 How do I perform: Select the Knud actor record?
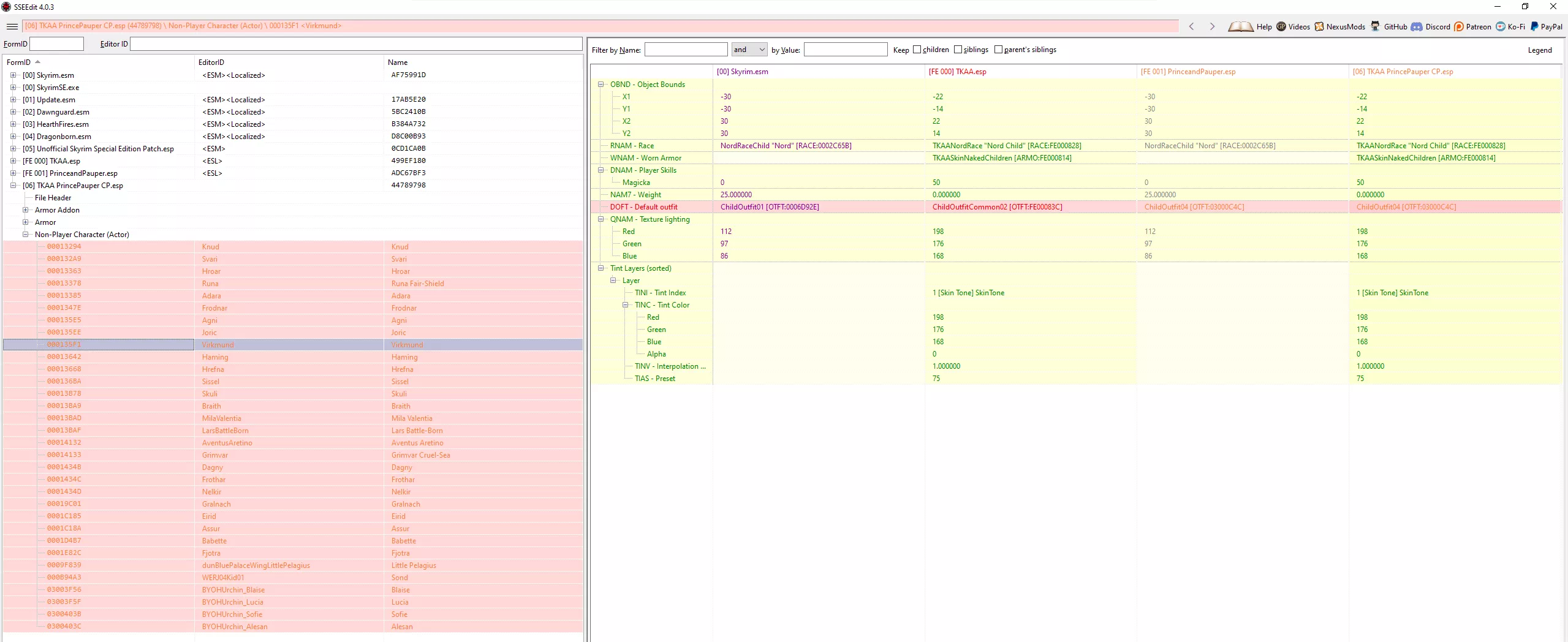point(293,247)
